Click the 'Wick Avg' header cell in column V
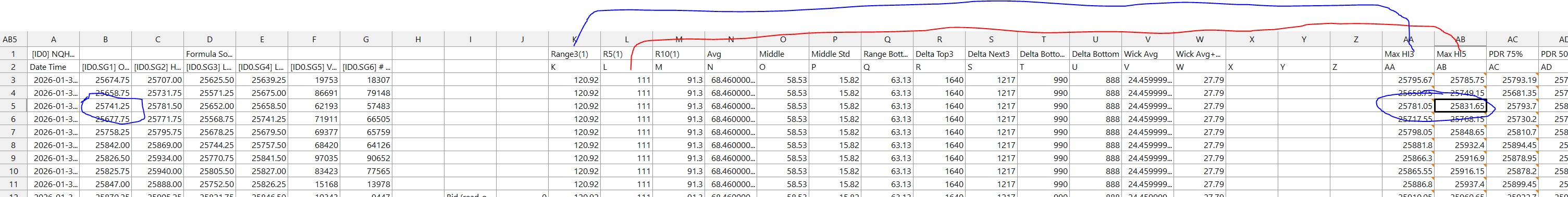The height and width of the screenshot is (197, 1568). [x=1147, y=54]
